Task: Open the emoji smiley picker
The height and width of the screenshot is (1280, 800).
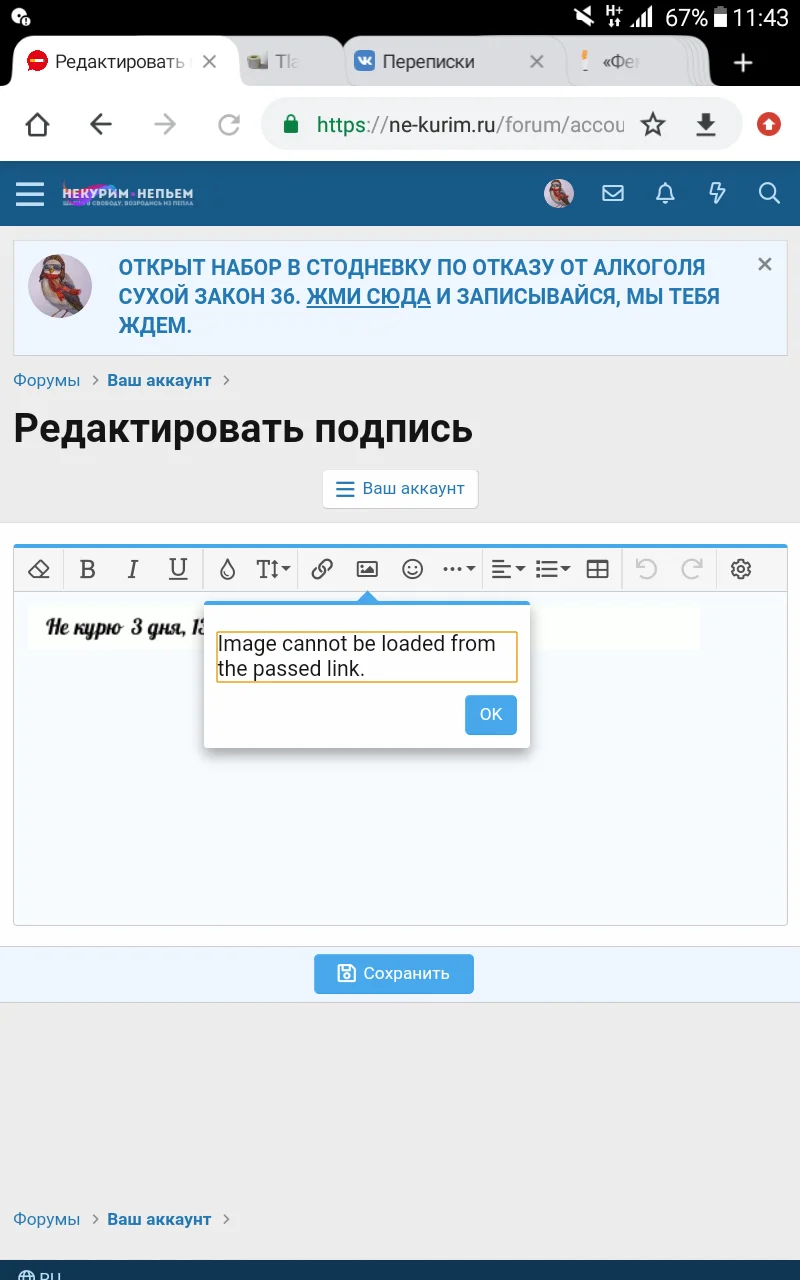Action: (x=412, y=568)
